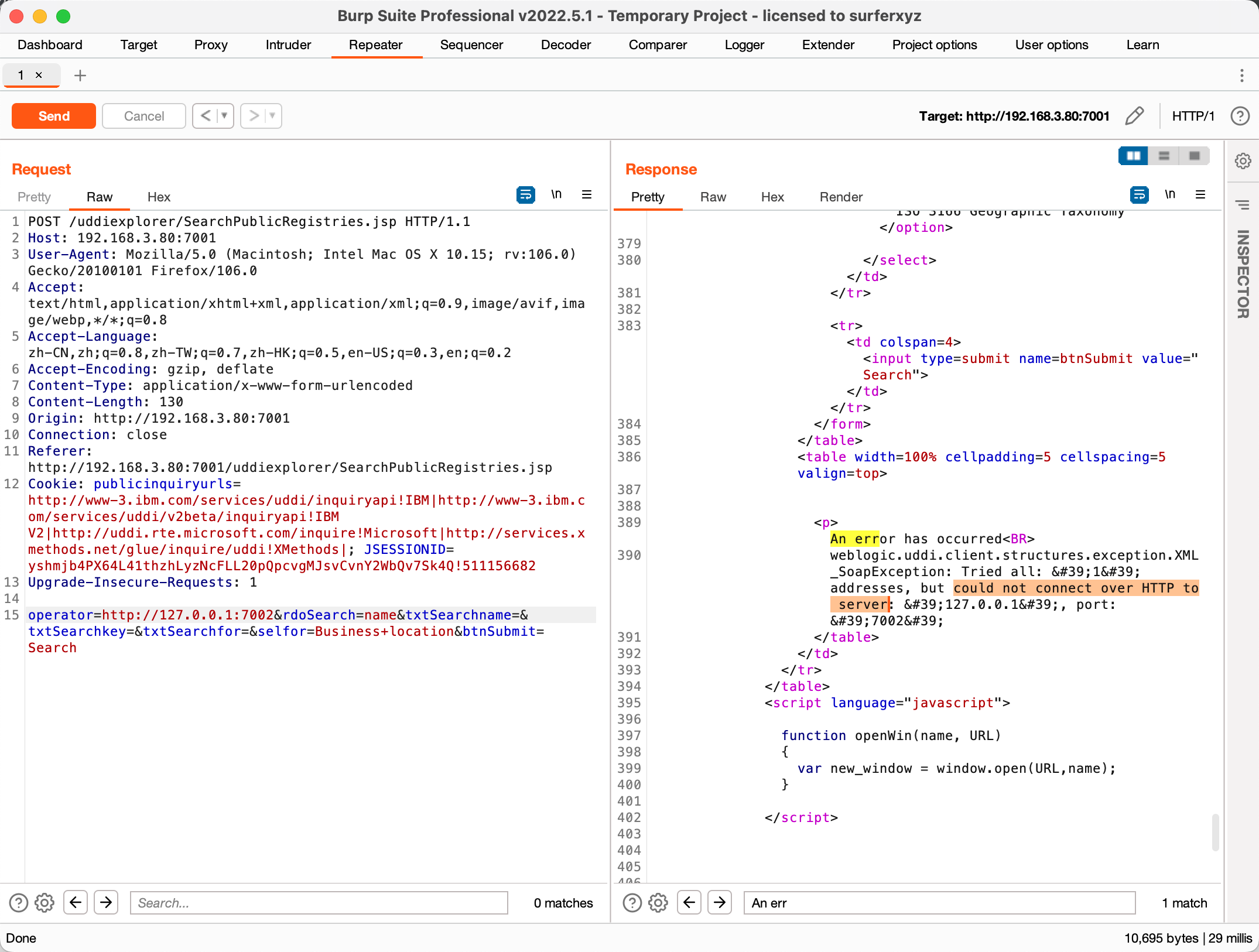
Task: Expand history back dropdown arrow
Action: pos(224,116)
